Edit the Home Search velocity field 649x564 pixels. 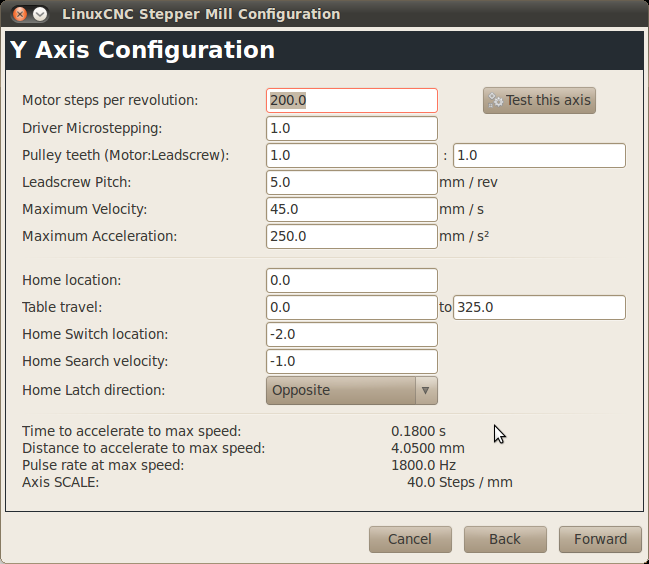[351, 361]
